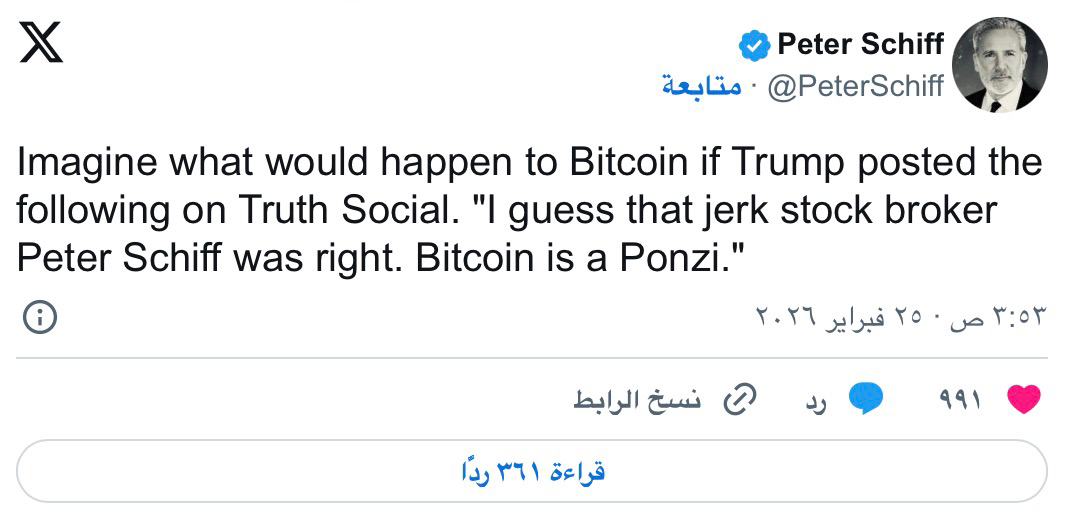Click the blue verified badge
1066x521 pixels.
753,45
